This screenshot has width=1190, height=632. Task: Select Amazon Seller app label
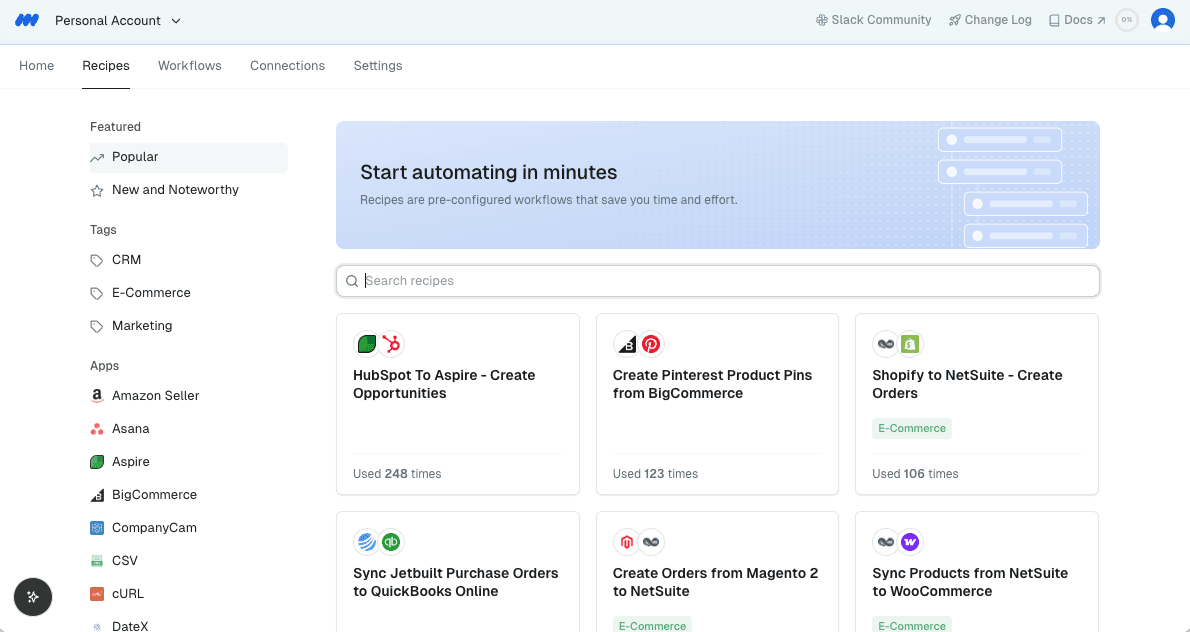pos(156,395)
